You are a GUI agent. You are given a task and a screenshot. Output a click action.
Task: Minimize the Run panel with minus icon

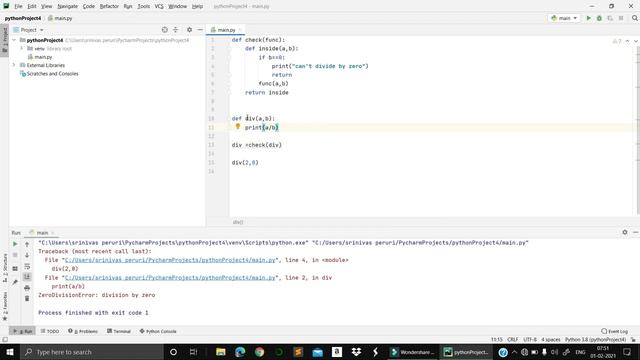(x=636, y=232)
